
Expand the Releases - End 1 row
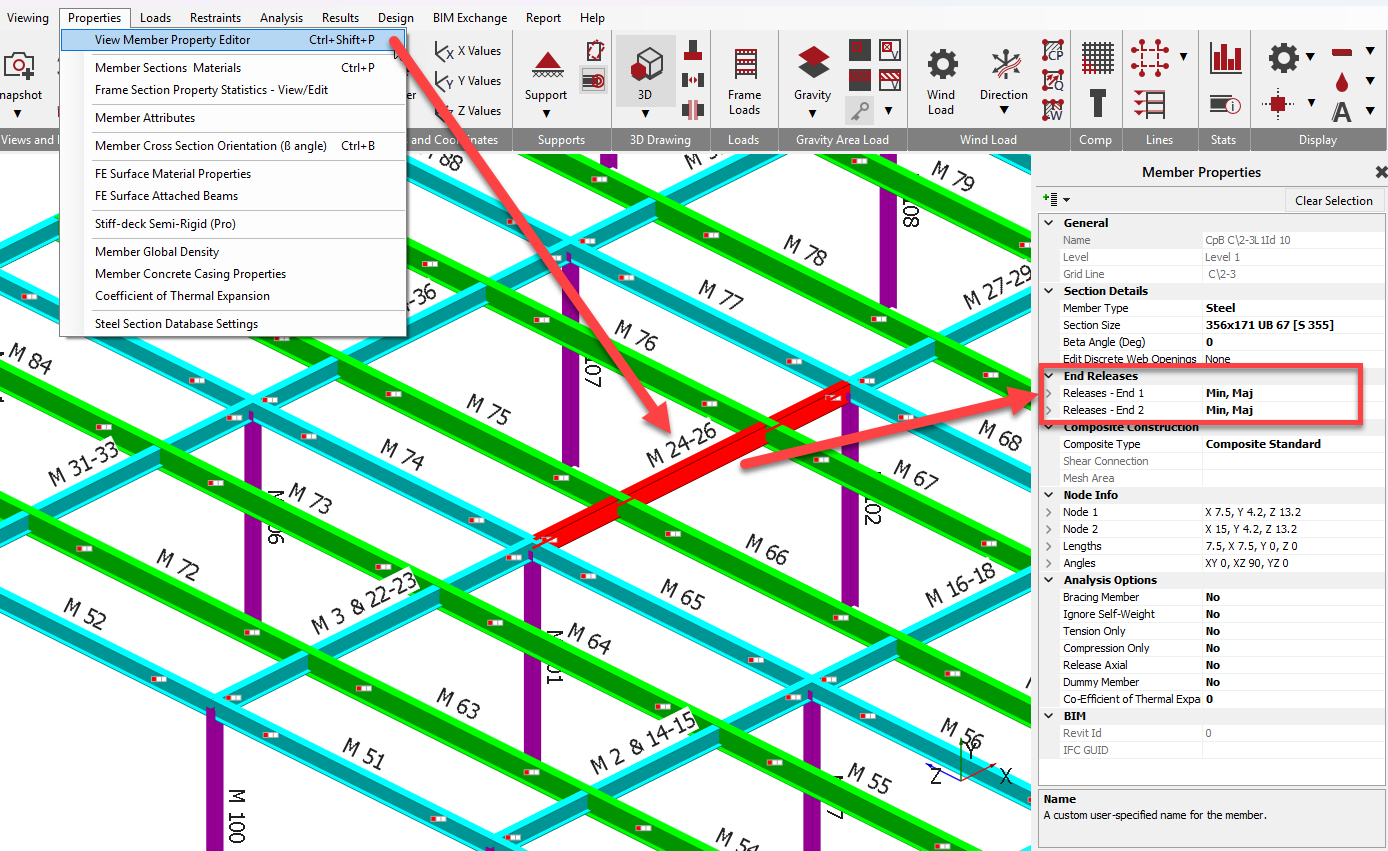click(1049, 393)
